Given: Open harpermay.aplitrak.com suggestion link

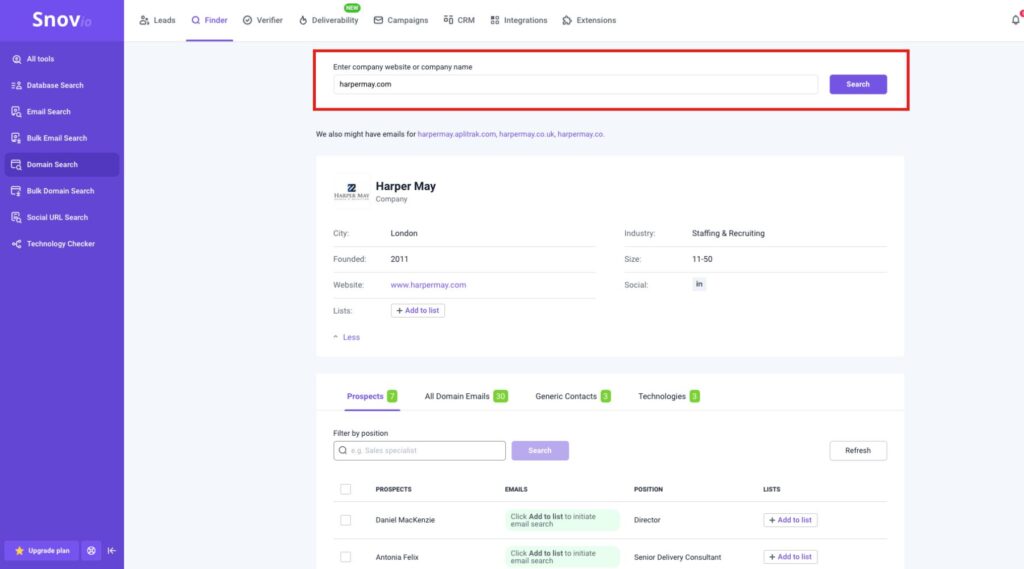Looking at the screenshot, I should [x=456, y=134].
